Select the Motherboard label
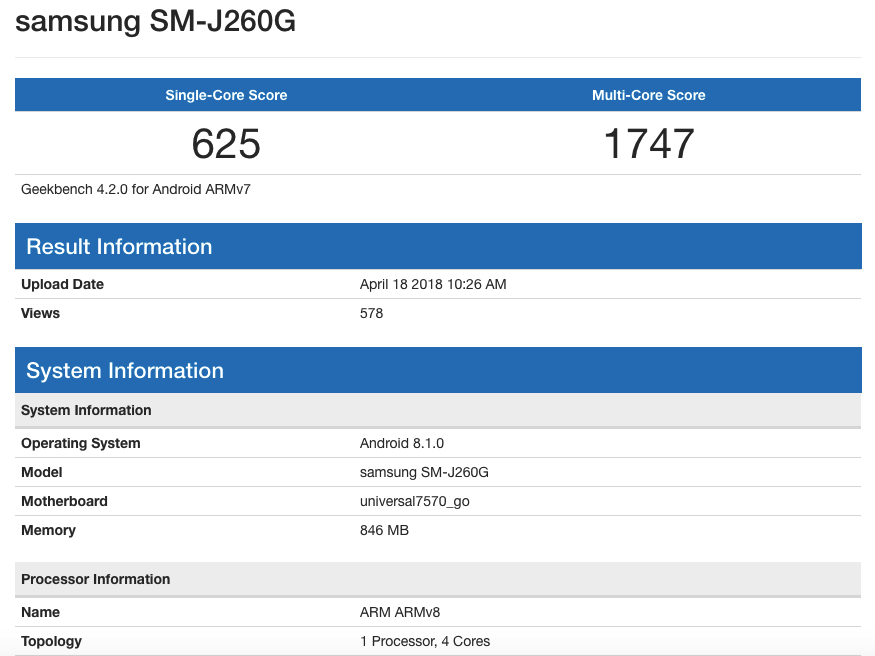Viewport: 875px width, 656px height. pyautogui.click(x=64, y=501)
